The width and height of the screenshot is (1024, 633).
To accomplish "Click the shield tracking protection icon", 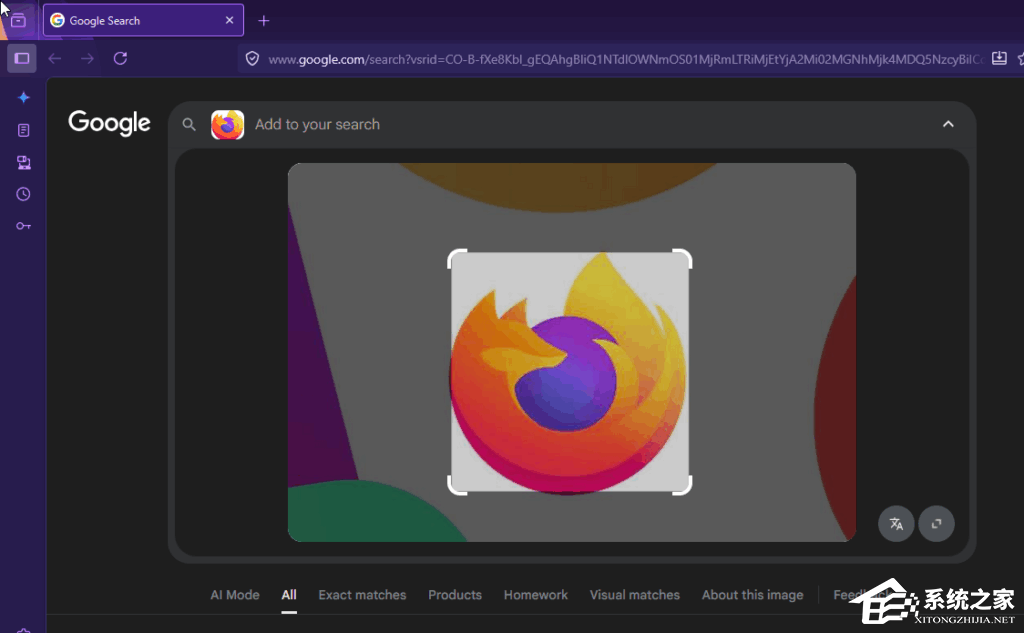I will (x=251, y=58).
